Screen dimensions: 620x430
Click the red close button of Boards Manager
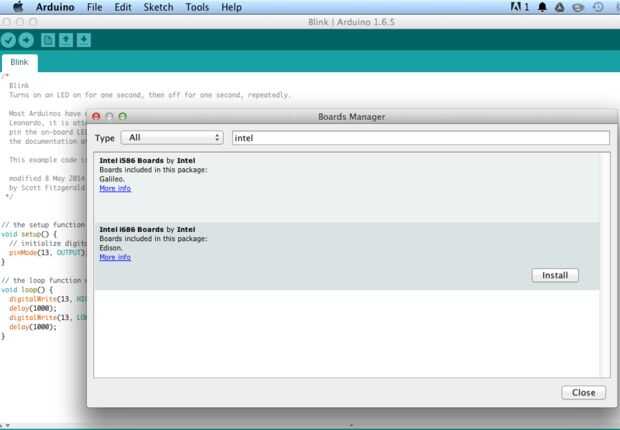(96, 116)
